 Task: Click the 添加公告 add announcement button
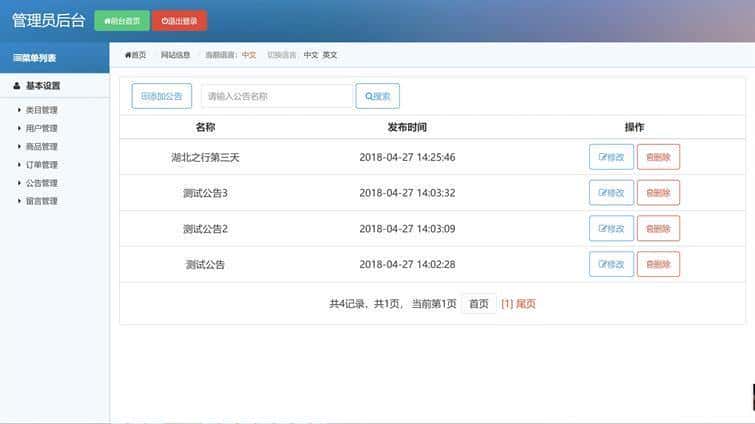pos(162,96)
